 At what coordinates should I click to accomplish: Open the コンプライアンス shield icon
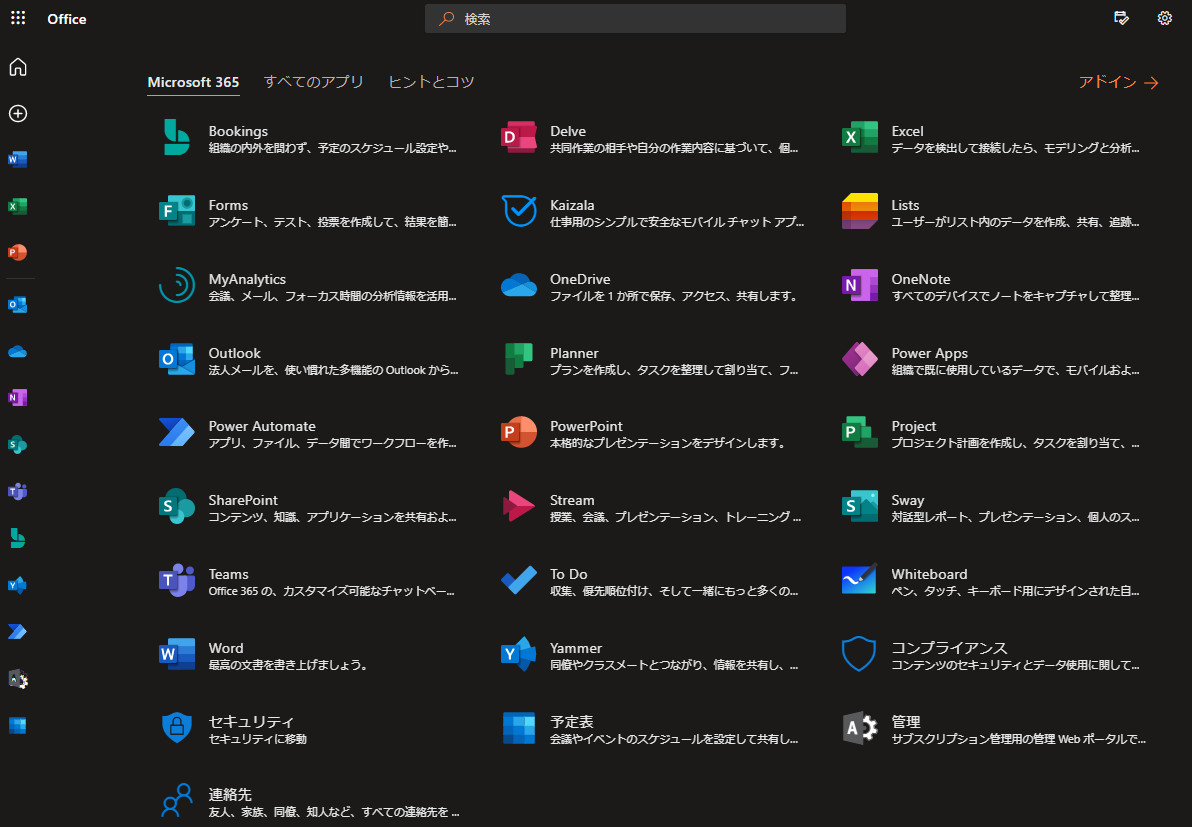pos(860,654)
